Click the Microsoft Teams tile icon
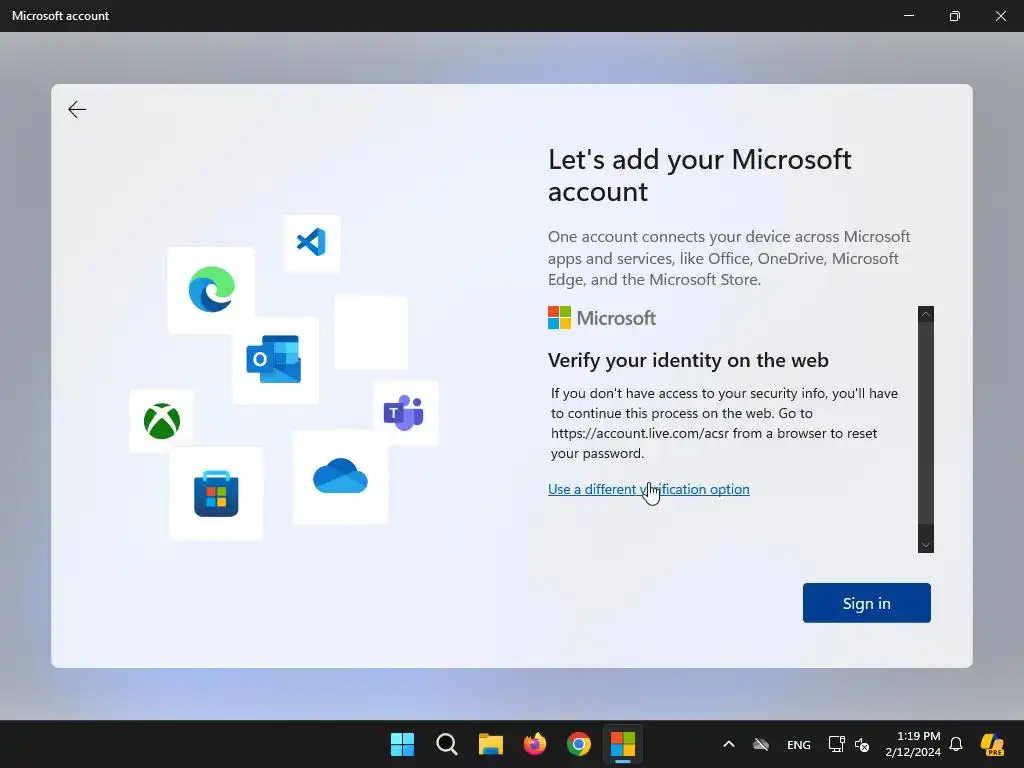This screenshot has width=1024, height=768. 404,413
